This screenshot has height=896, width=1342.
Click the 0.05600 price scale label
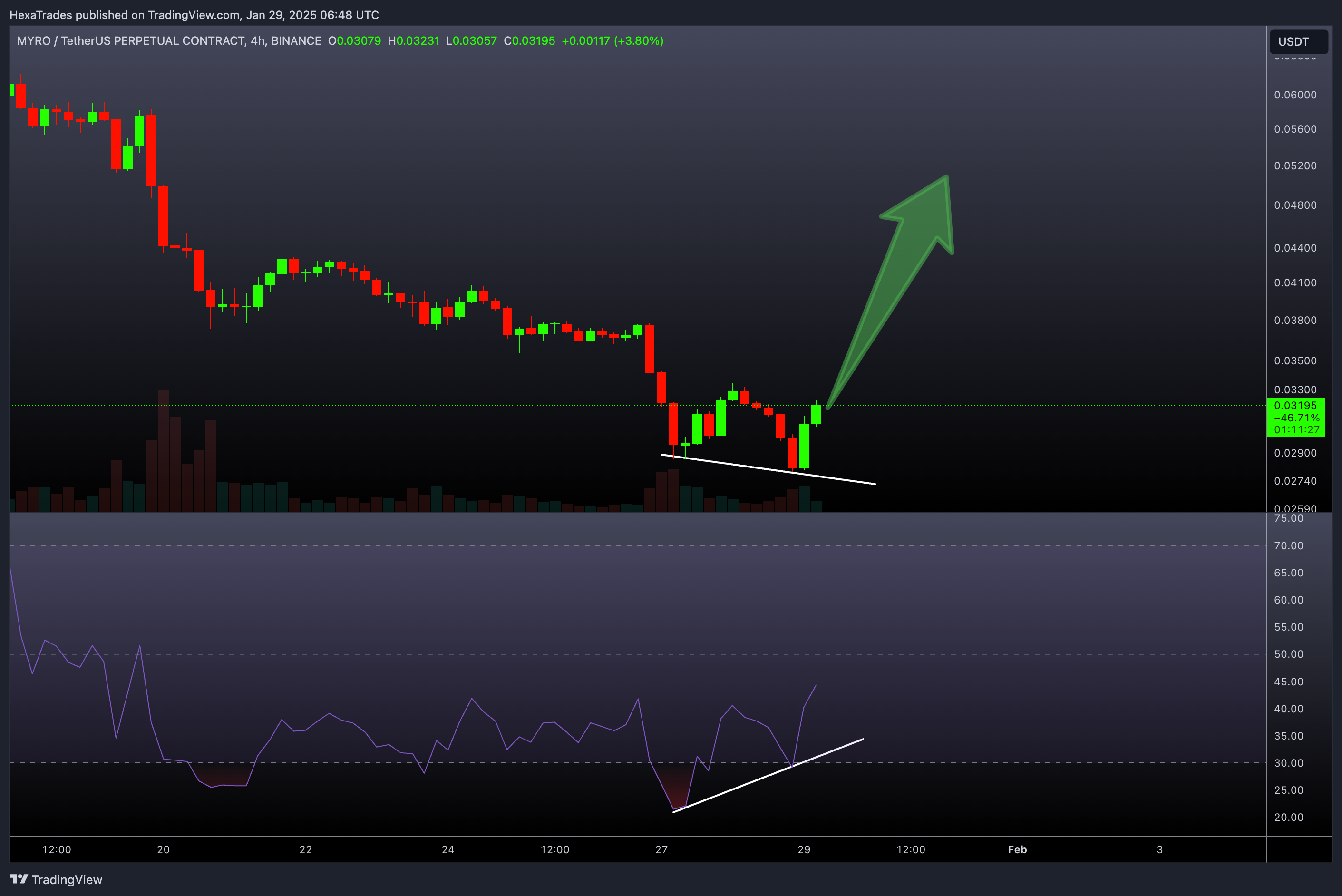coord(1295,129)
